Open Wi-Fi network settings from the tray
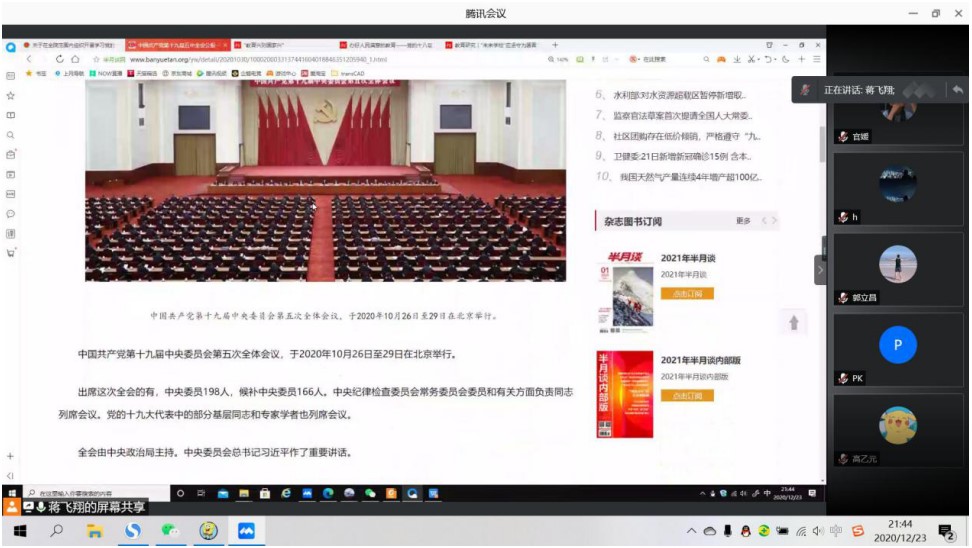 tap(801, 531)
